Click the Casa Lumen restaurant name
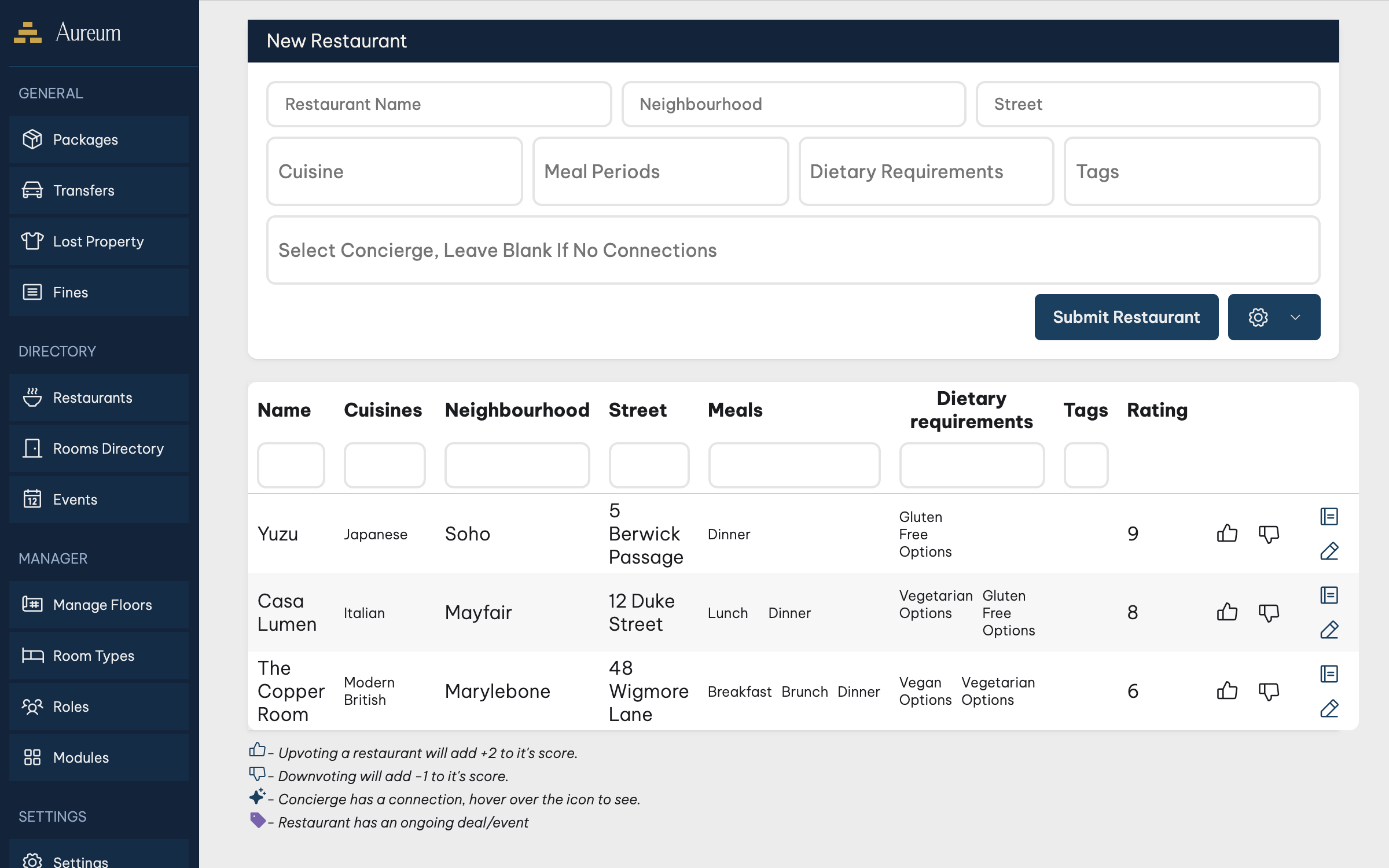The height and width of the screenshot is (868, 1389). [287, 612]
